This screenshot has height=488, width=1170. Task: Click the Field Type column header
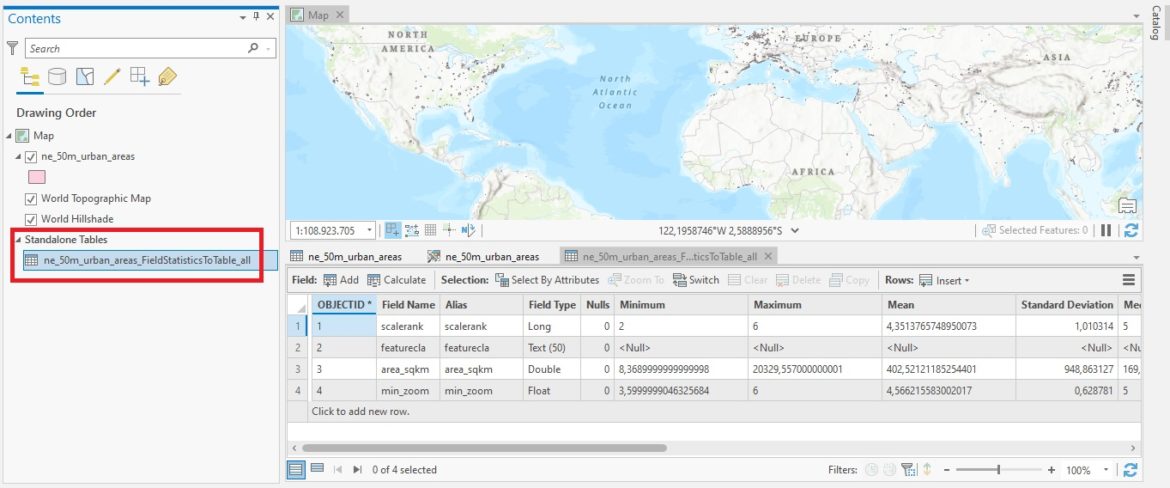coord(551,304)
